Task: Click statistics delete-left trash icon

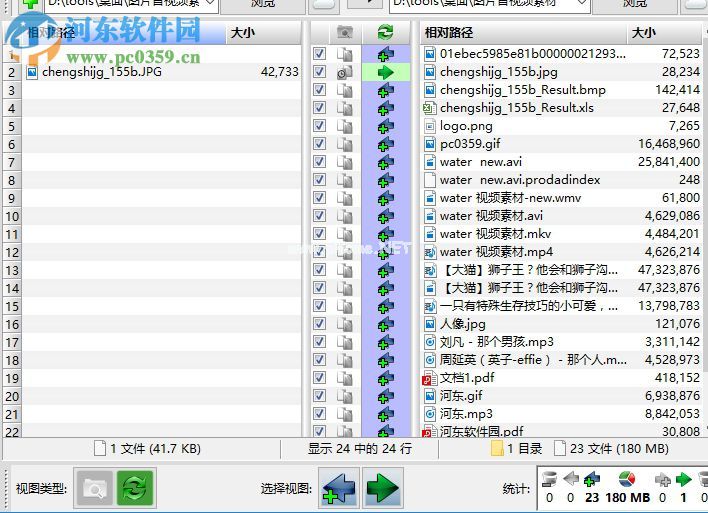Action: [549, 479]
